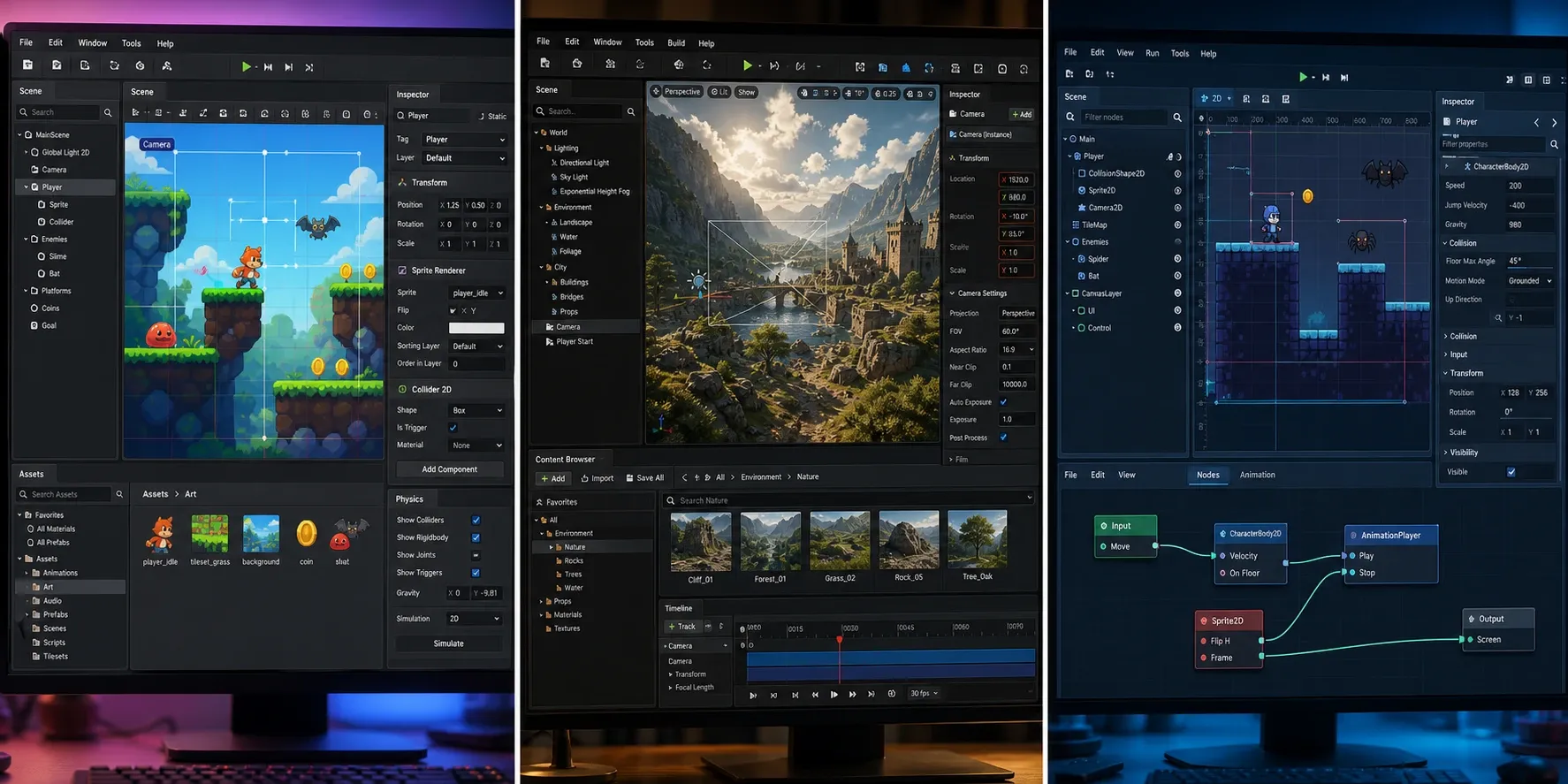Go to next object with right Inspector's forward arrow
This screenshot has height=784, width=1568.
pos(1555,122)
